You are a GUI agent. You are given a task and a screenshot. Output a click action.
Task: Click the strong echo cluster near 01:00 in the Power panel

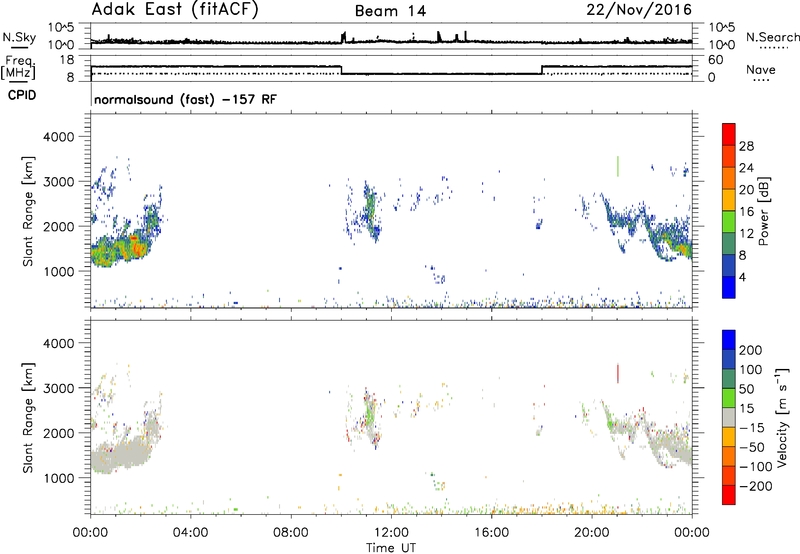coord(121,250)
